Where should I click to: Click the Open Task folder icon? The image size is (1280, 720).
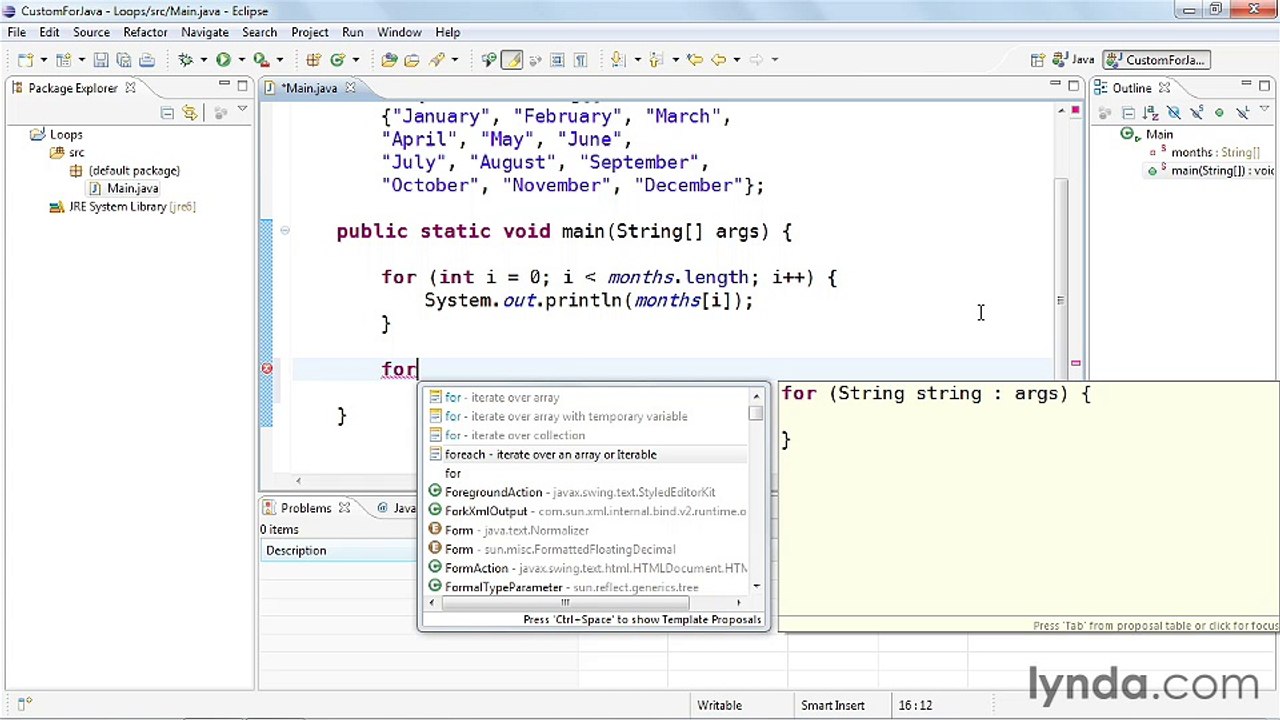pyautogui.click(x=411, y=60)
